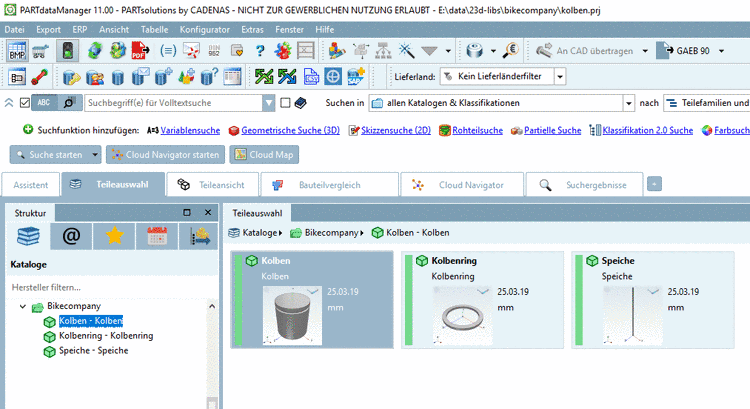The image size is (750, 409).
Task: Click Cloud Navigator starten button
Action: (165, 155)
